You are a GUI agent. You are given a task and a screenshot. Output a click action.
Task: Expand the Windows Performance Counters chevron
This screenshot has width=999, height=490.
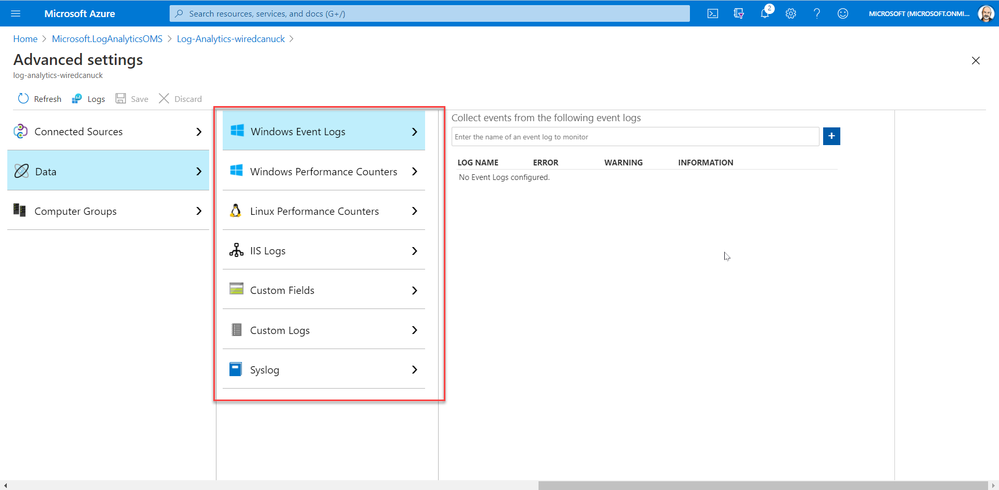point(415,171)
